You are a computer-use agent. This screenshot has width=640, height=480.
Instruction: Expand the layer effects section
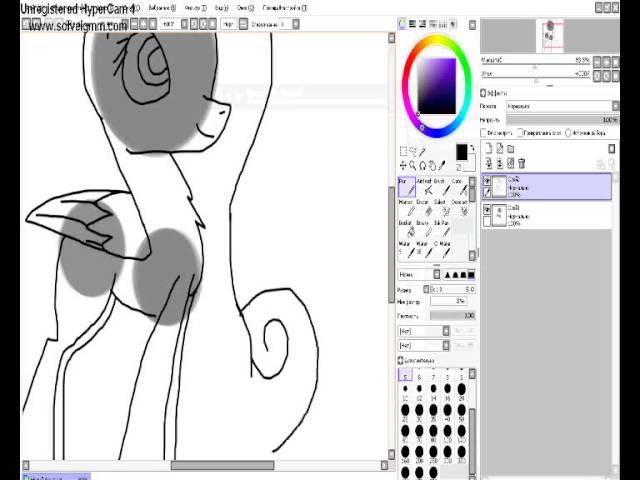click(x=483, y=93)
